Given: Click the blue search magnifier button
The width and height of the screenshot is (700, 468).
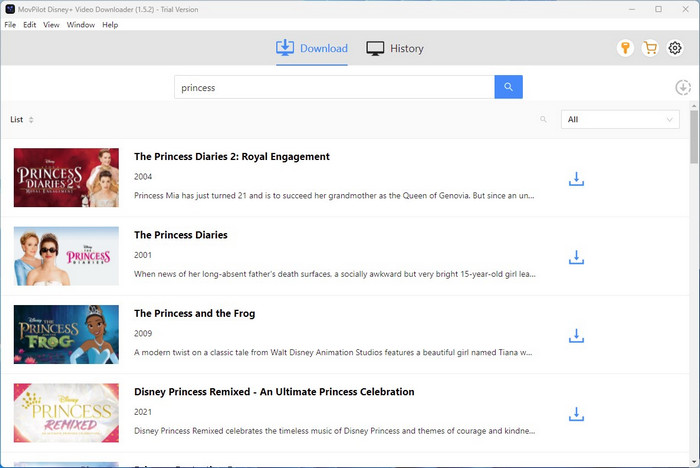Looking at the screenshot, I should click(508, 87).
